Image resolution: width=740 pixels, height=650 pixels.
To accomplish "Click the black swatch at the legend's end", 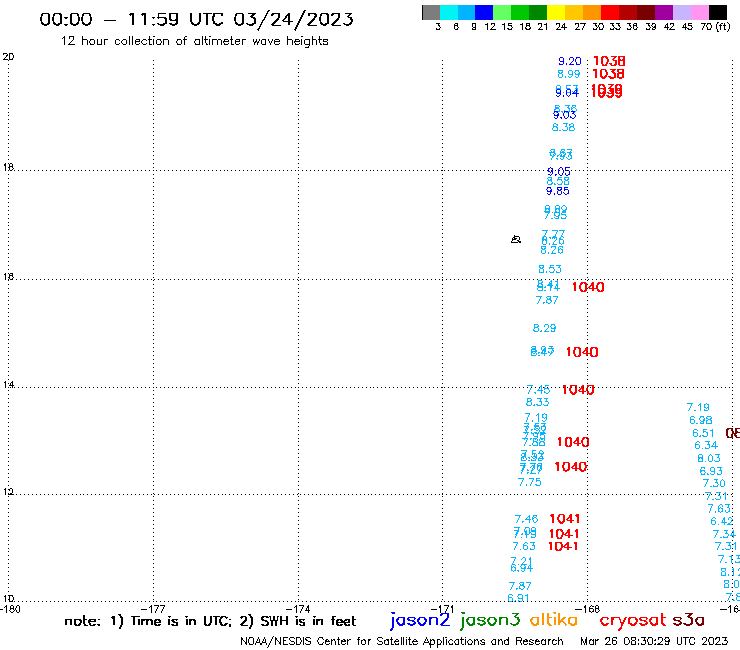I will coord(717,12).
